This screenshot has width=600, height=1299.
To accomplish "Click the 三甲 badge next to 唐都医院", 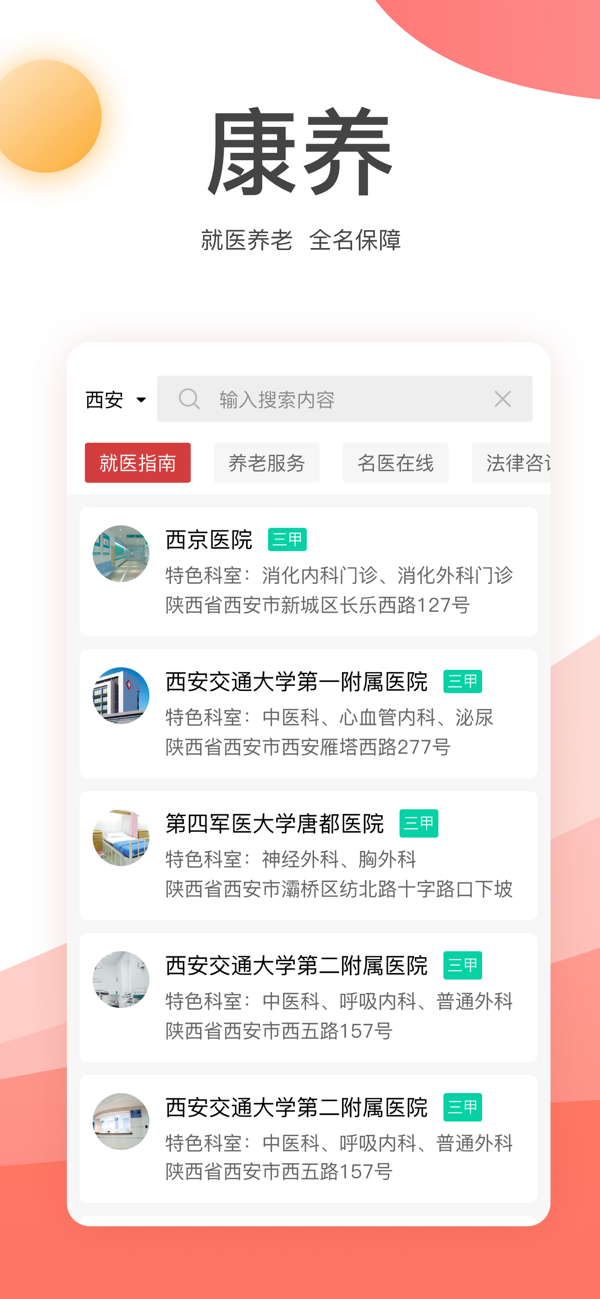I will (x=419, y=824).
